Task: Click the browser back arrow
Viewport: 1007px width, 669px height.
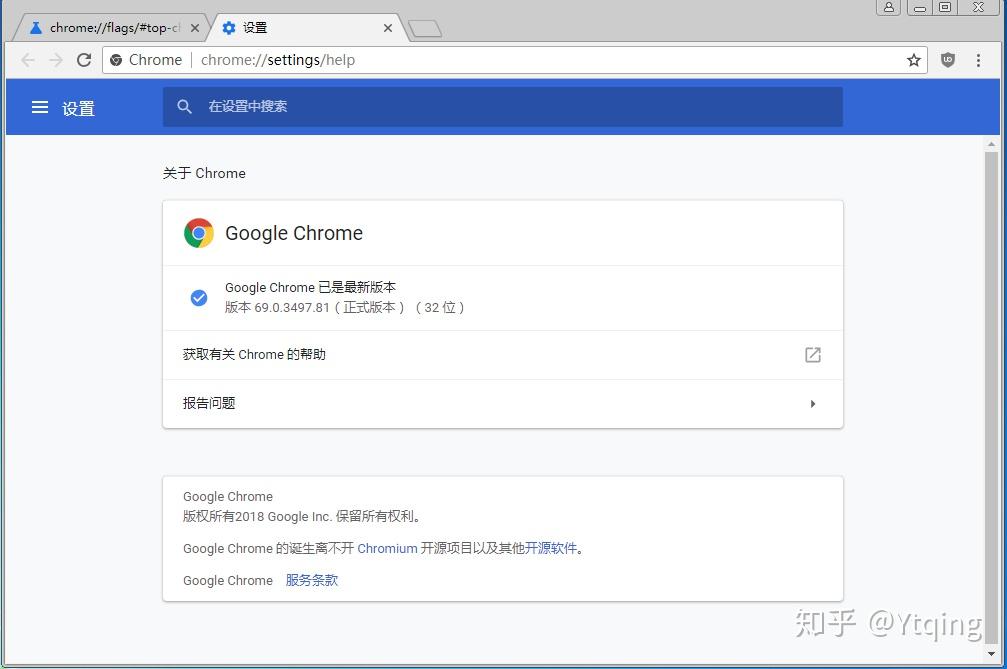Action: tap(28, 60)
